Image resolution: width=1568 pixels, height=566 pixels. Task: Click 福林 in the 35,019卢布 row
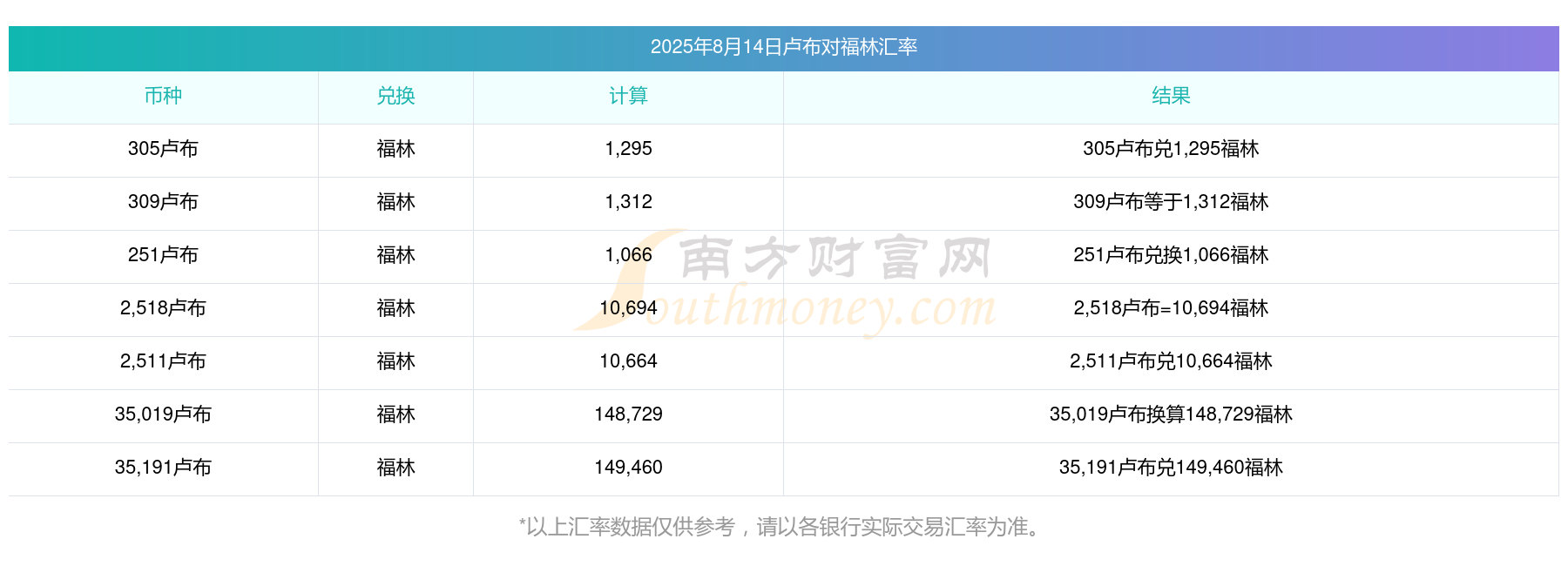(395, 414)
